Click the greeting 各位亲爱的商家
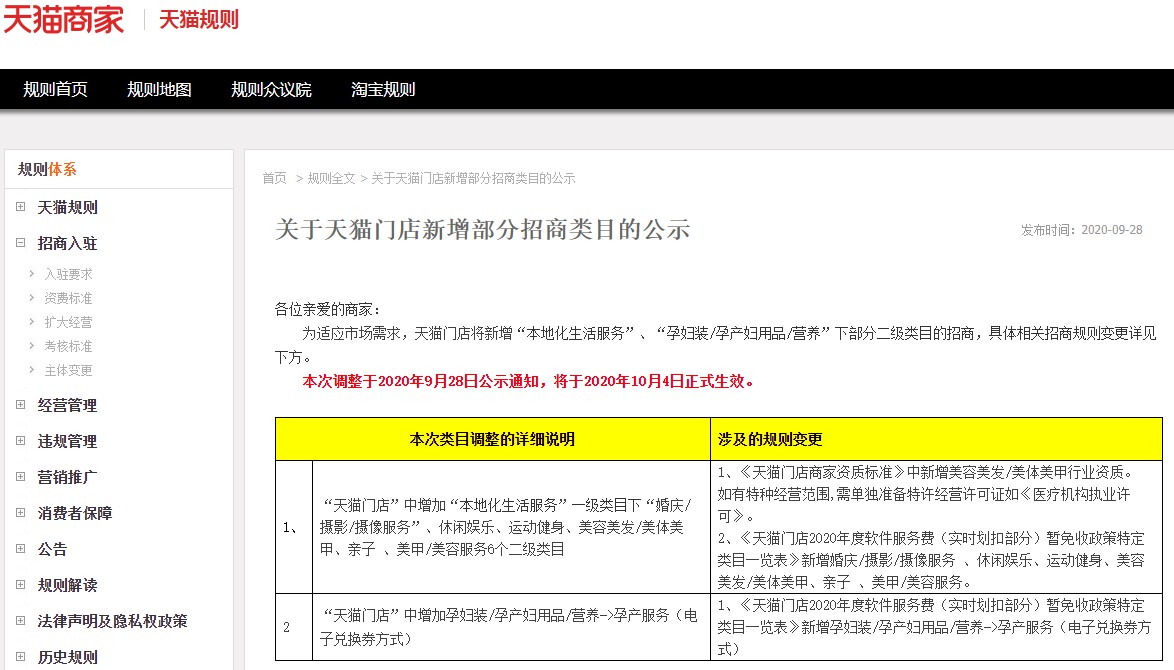Image resolution: width=1174 pixels, height=670 pixels. (327, 309)
